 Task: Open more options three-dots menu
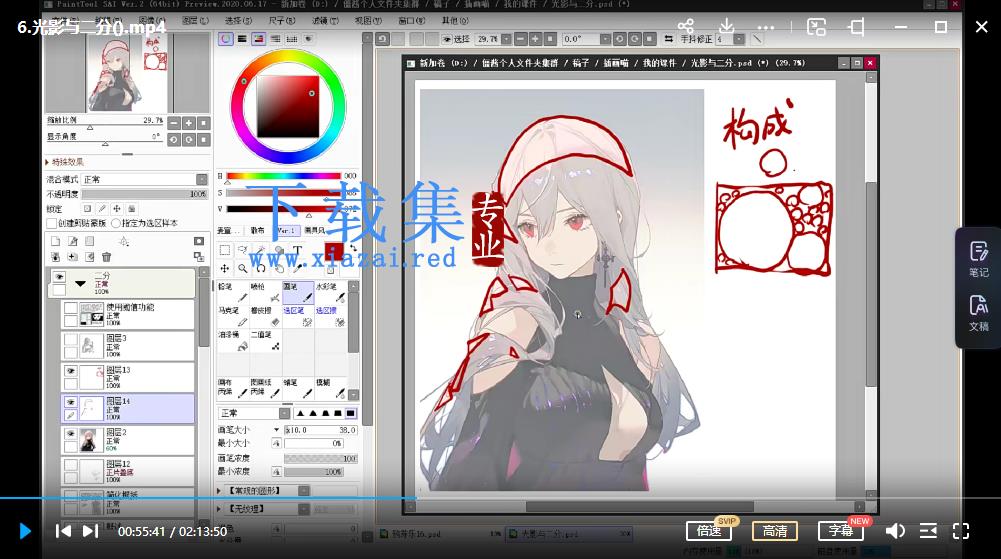point(765,27)
